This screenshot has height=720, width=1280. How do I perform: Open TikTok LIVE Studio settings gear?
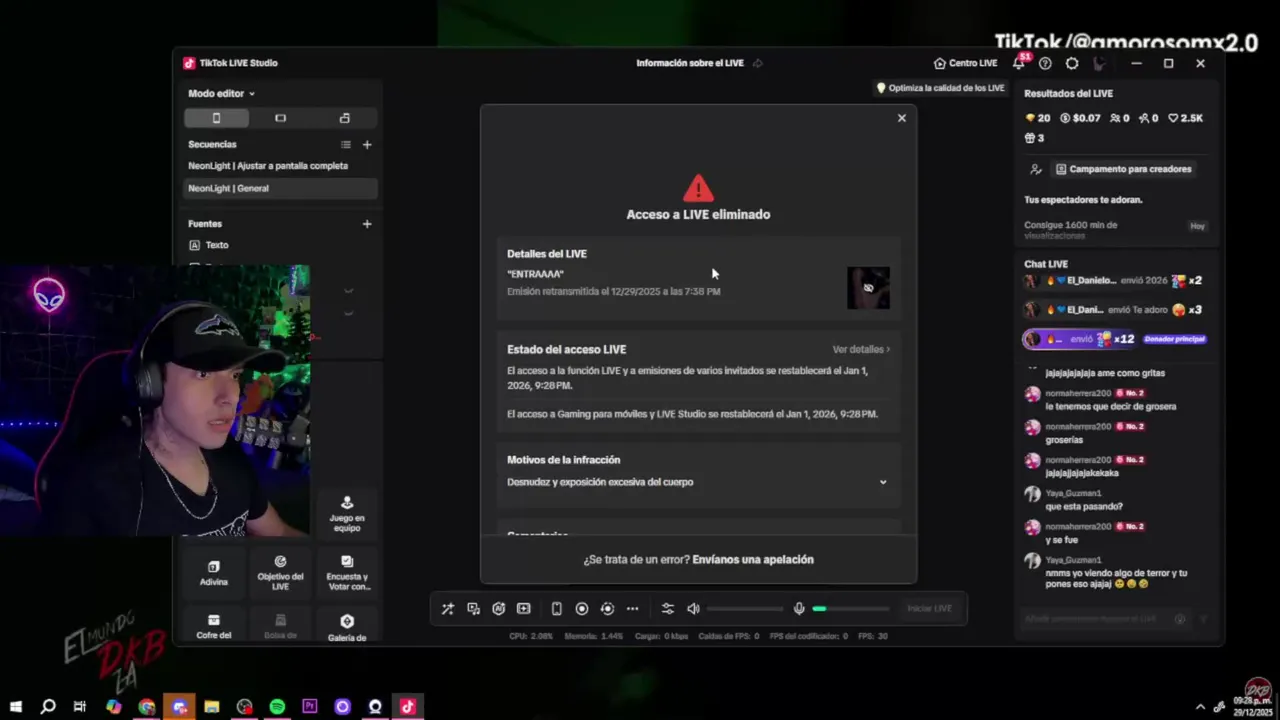click(1072, 63)
